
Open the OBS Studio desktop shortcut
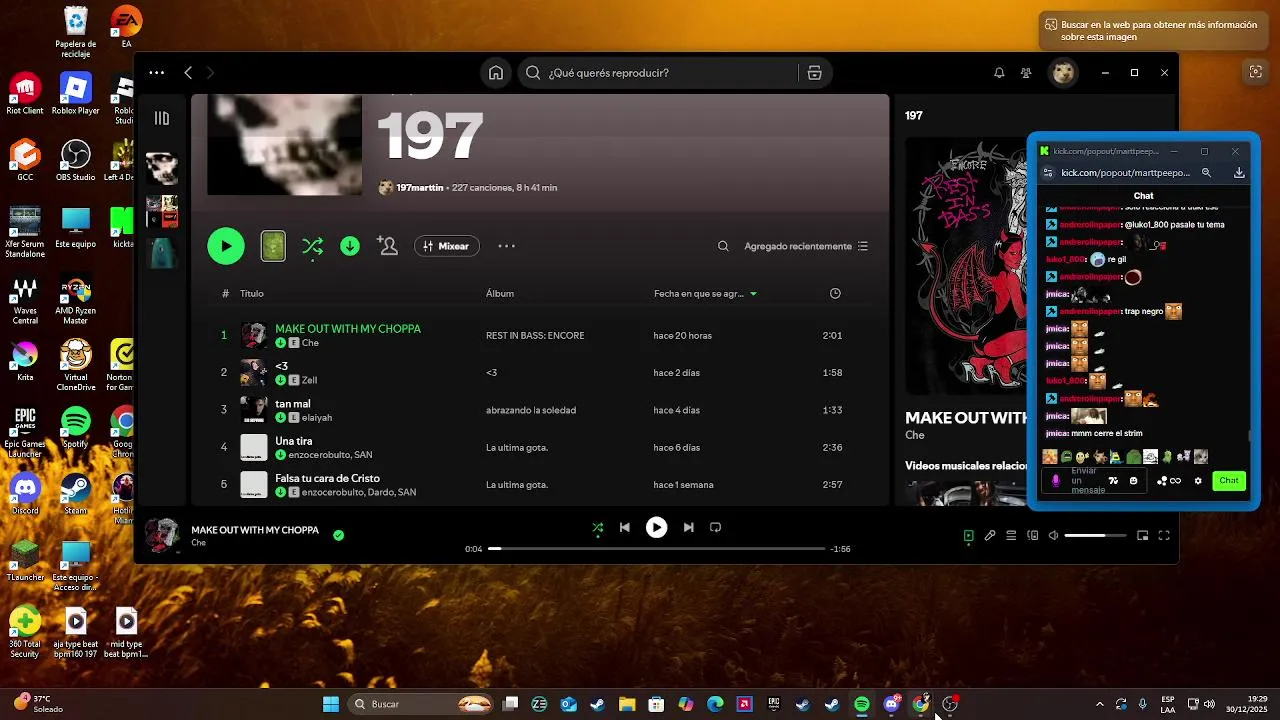pos(76,162)
